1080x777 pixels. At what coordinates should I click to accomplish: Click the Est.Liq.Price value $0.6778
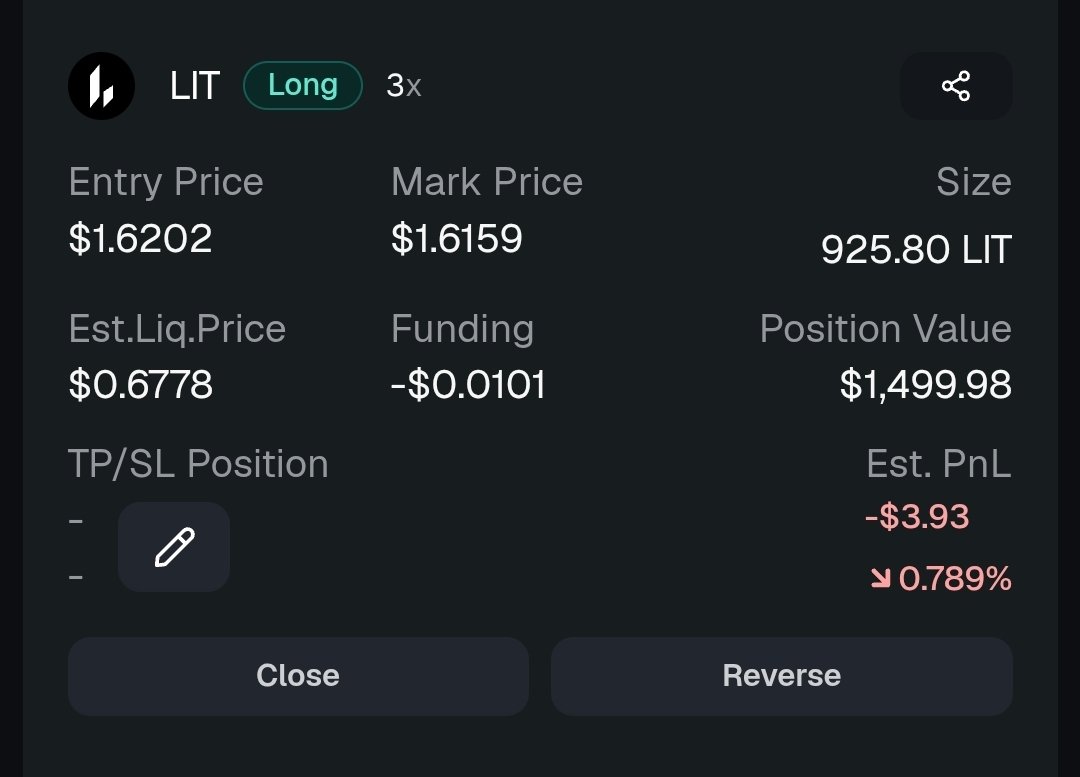click(x=141, y=384)
